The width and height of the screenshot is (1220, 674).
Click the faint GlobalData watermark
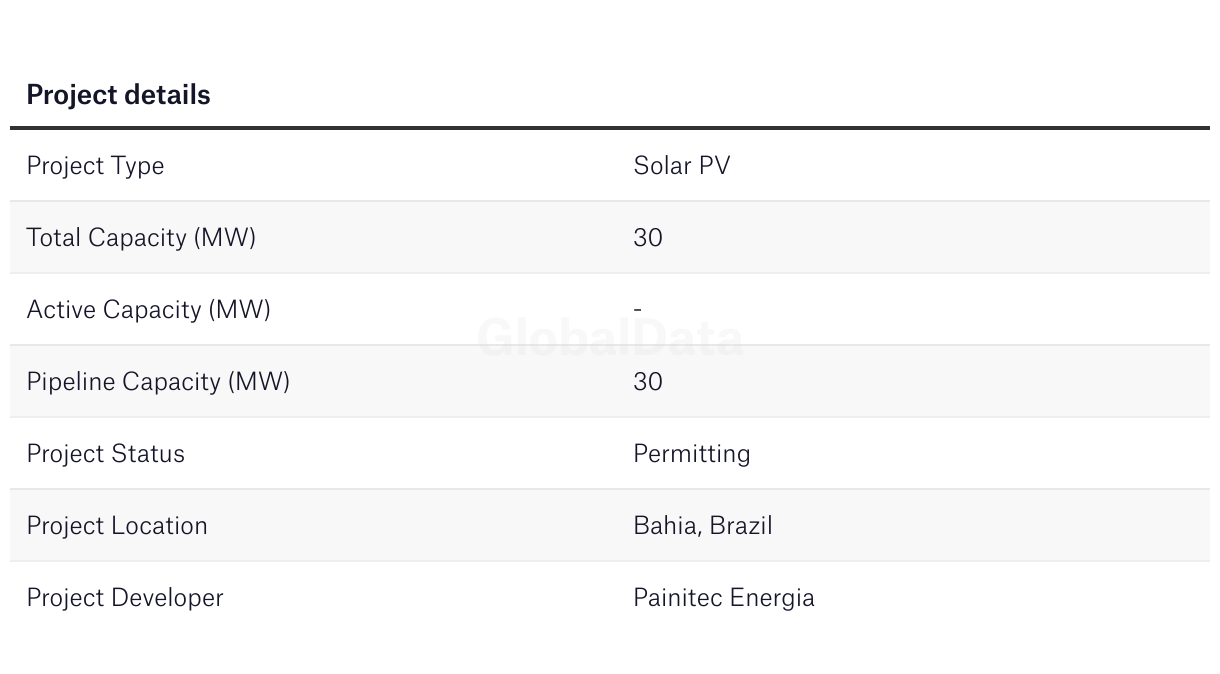tap(610, 339)
